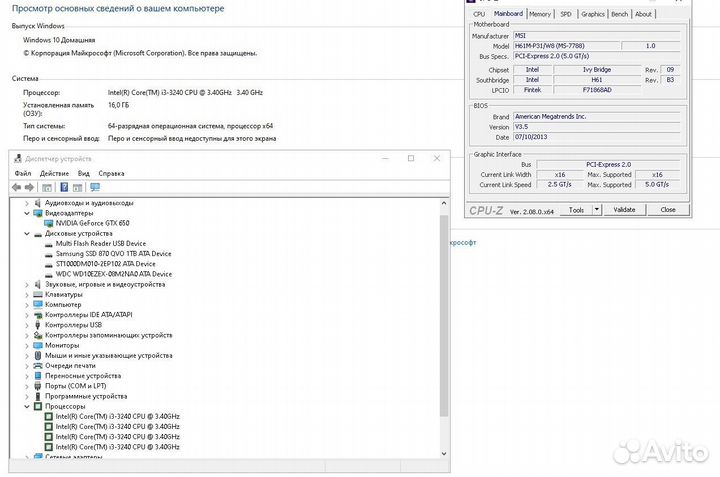Click the Device Manager vertical scrollbar down arrow
Image resolution: width=720 pixels, height=477 pixels.
click(444, 454)
